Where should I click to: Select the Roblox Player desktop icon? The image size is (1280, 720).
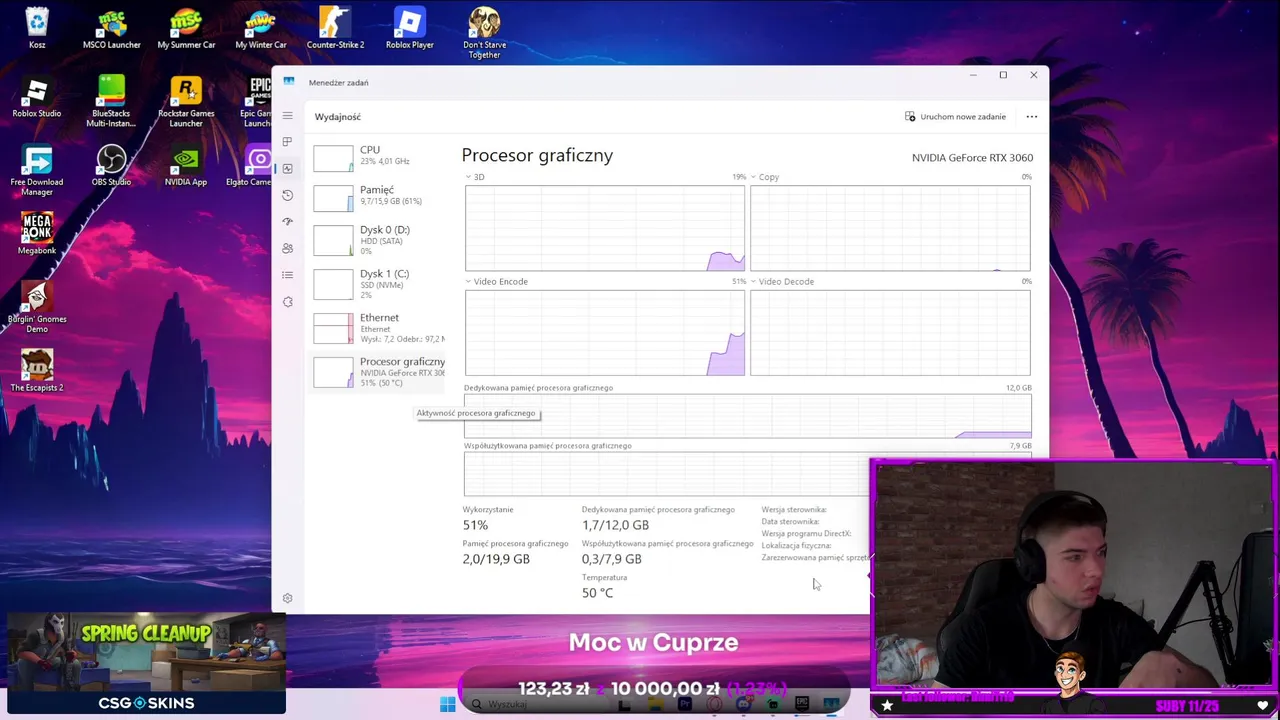pyautogui.click(x=409, y=28)
